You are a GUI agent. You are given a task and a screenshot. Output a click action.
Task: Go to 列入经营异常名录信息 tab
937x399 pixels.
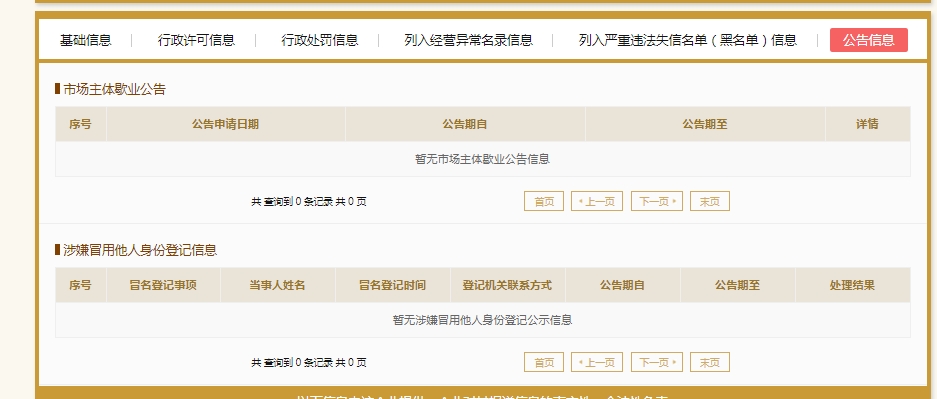point(468,40)
